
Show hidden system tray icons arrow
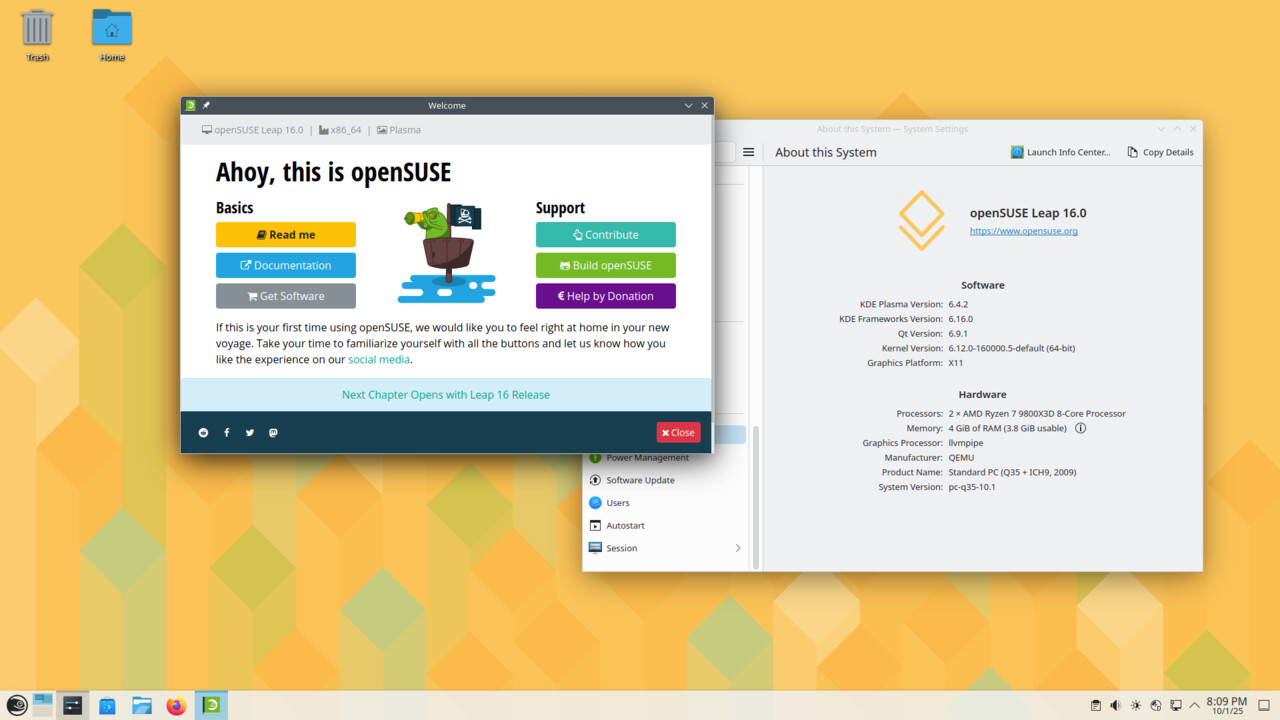click(1194, 706)
